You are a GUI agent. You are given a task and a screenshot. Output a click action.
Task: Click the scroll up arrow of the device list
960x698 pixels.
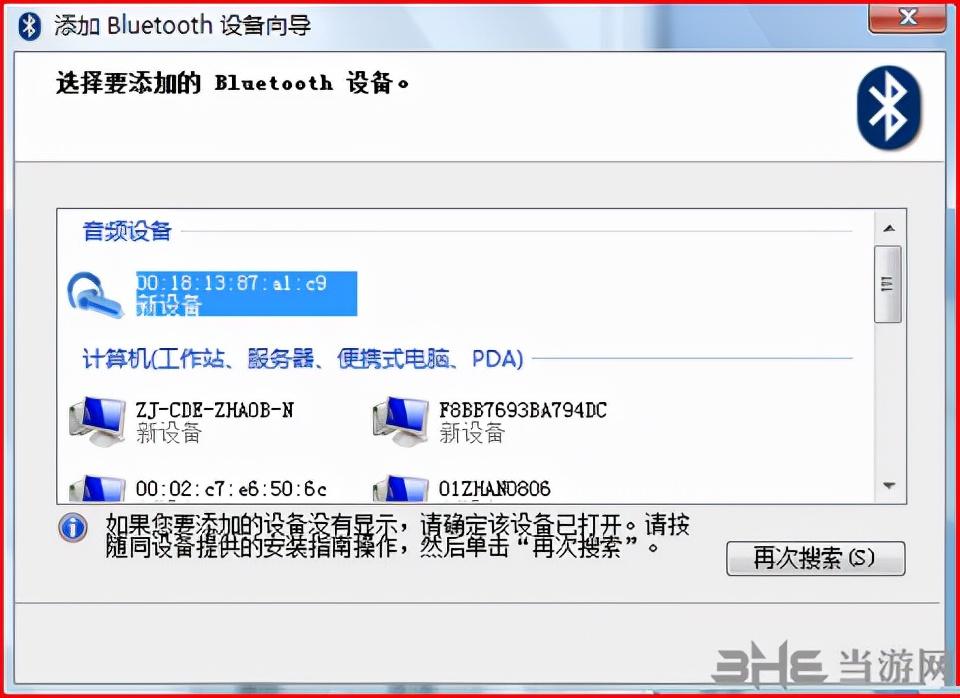click(x=889, y=228)
